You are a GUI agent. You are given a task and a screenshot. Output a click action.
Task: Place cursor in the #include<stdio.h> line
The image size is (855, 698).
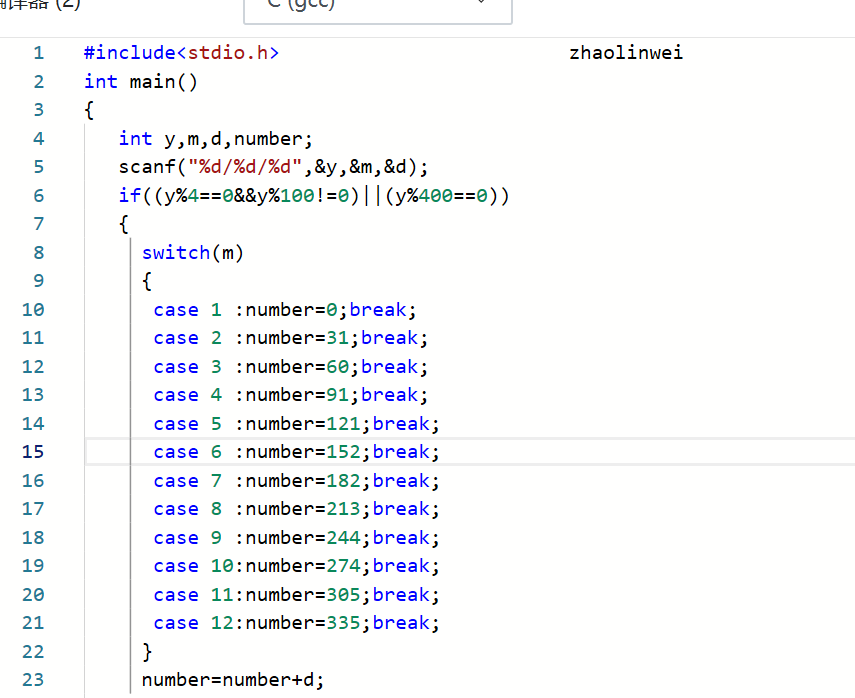pos(182,53)
